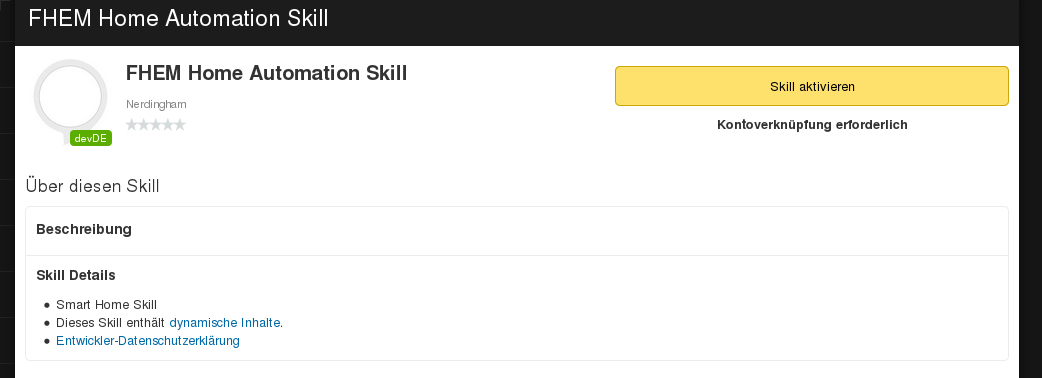This screenshot has width=1042, height=378.
Task: Click the Über diesen Skill heading
Action: tap(92, 186)
